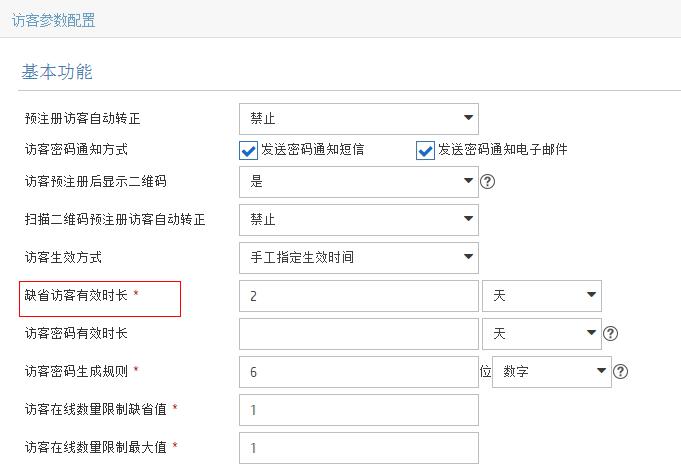Open 访客预注册后显示二维码 dropdown

pyautogui.click(x=358, y=182)
